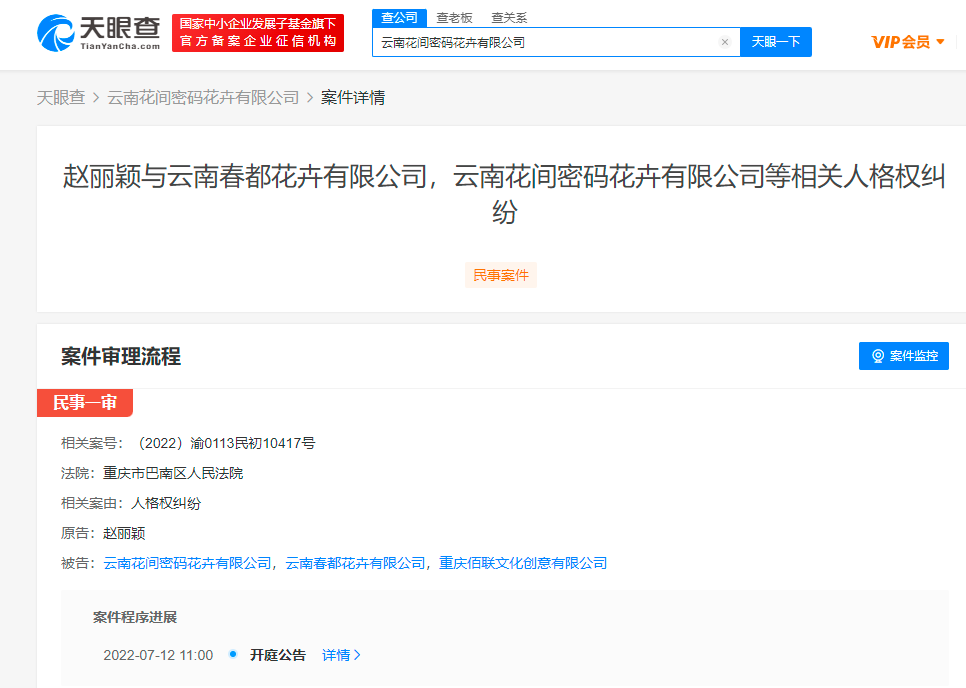Select court name 重庆市巴南区人民法院
Screen dimensions: 966x688
173,473
